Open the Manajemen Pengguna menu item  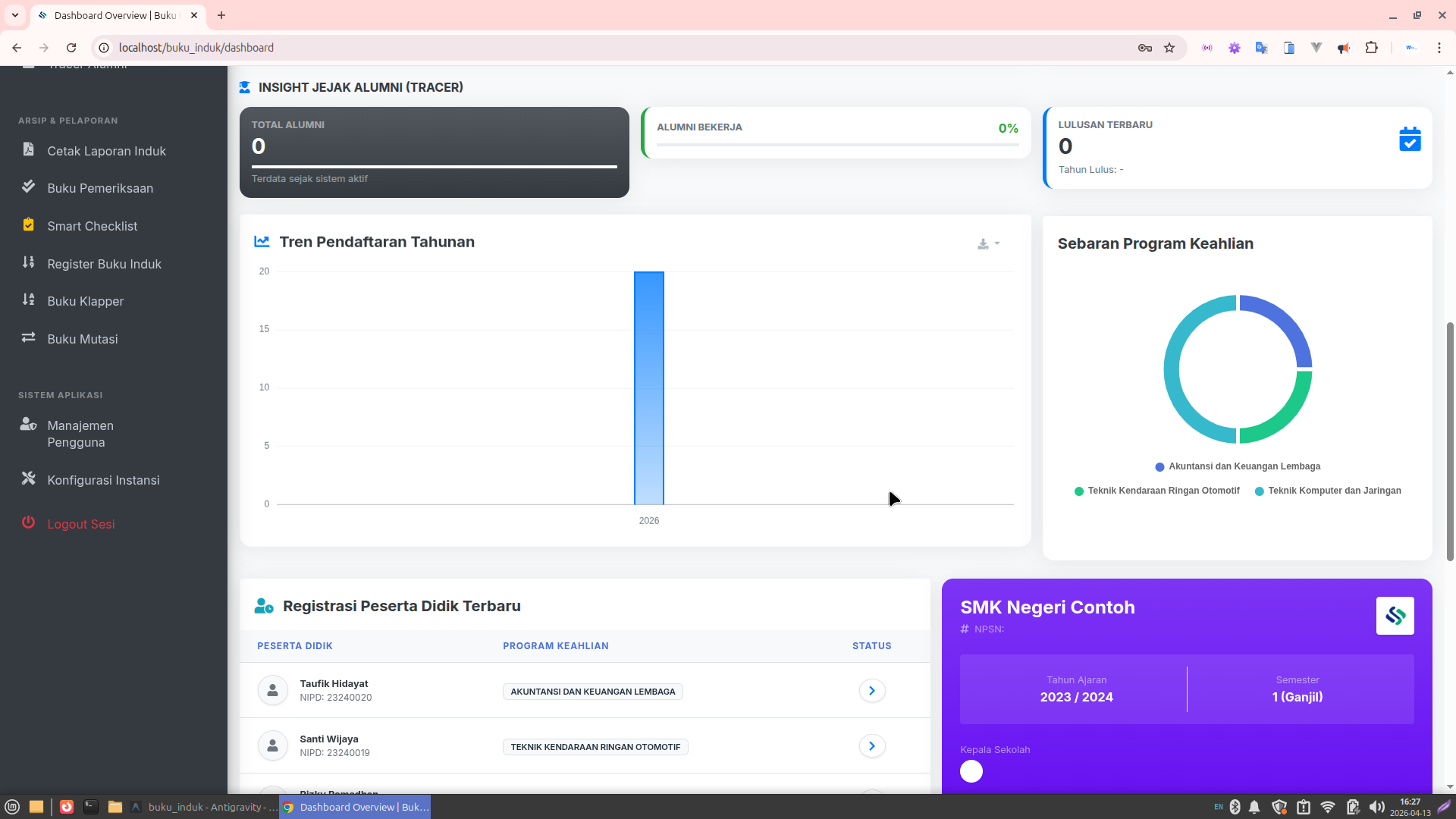(80, 434)
